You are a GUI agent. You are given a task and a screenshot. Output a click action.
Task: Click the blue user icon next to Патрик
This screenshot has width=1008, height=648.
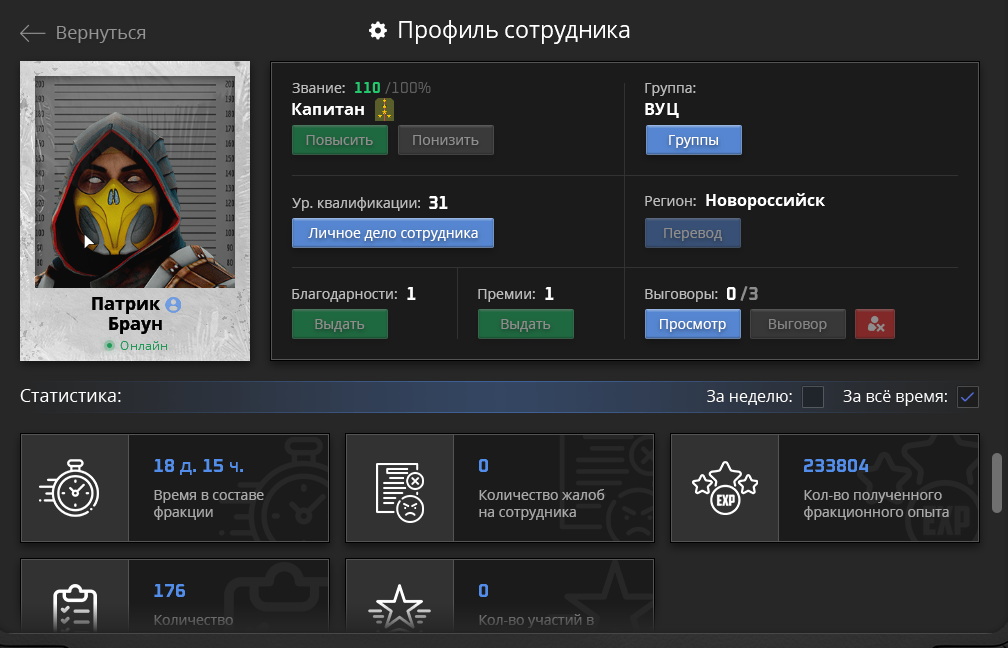(x=174, y=305)
